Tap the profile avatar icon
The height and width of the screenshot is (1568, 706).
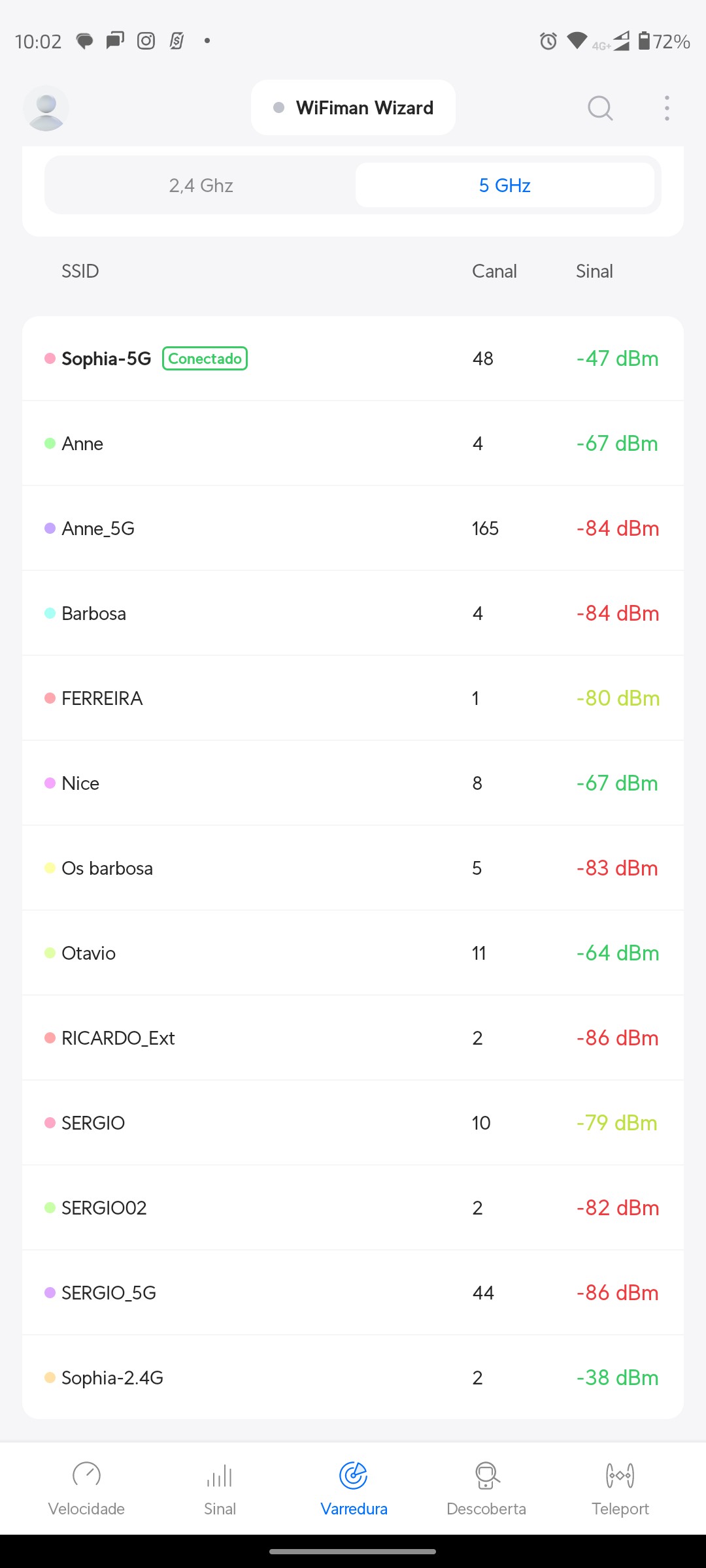tap(46, 108)
